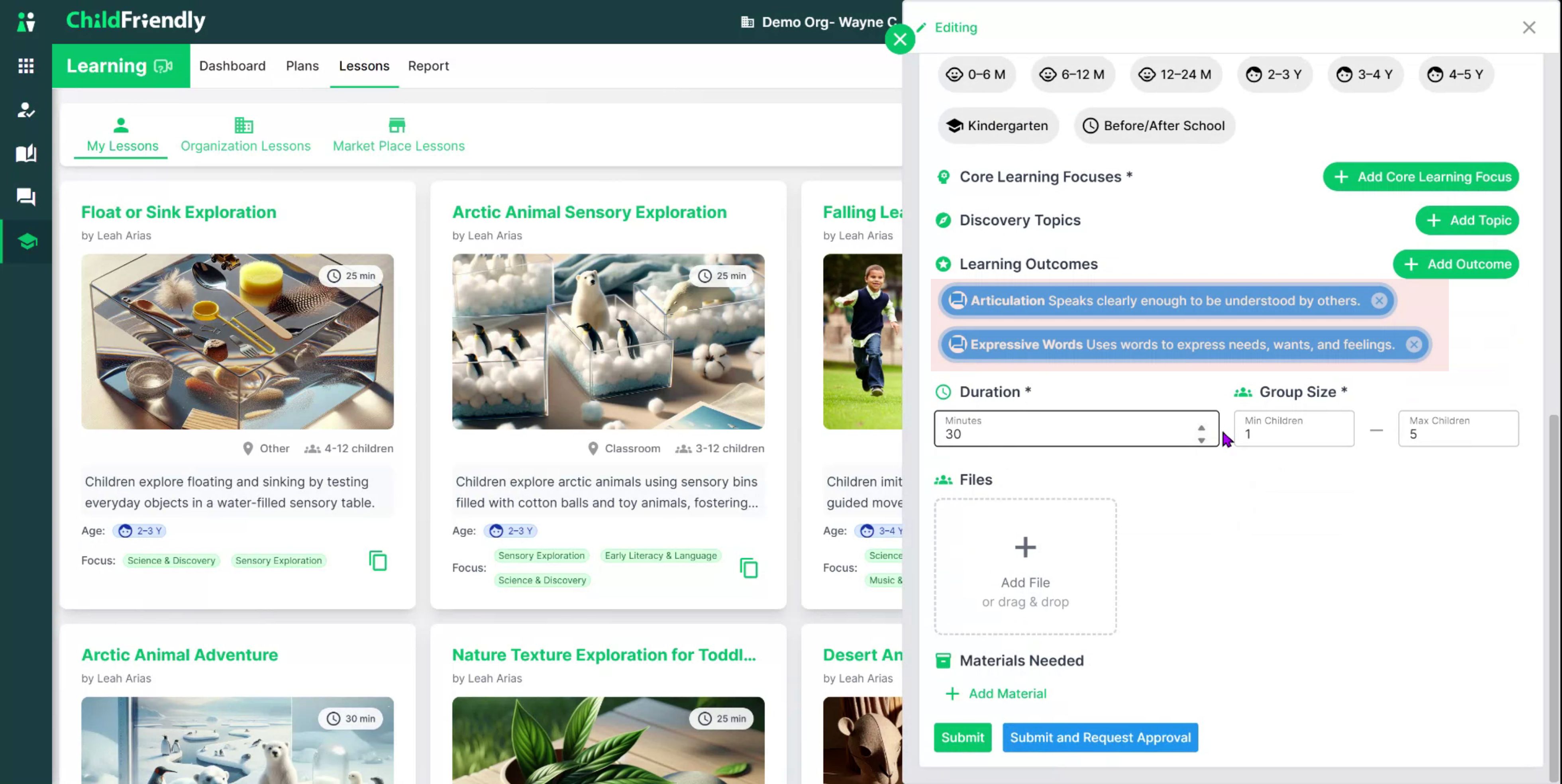The width and height of the screenshot is (1562, 784).
Task: Switch to the Lessons tab
Action: pos(364,65)
